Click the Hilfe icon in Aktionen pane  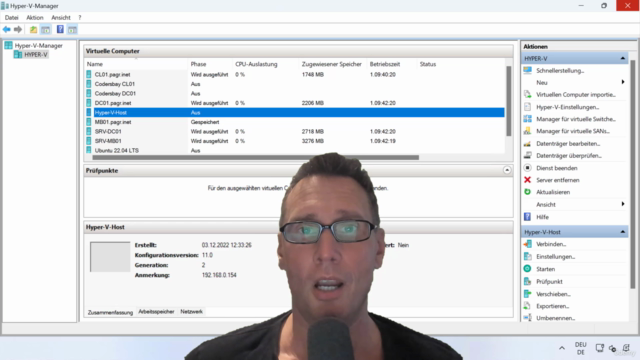click(527, 217)
